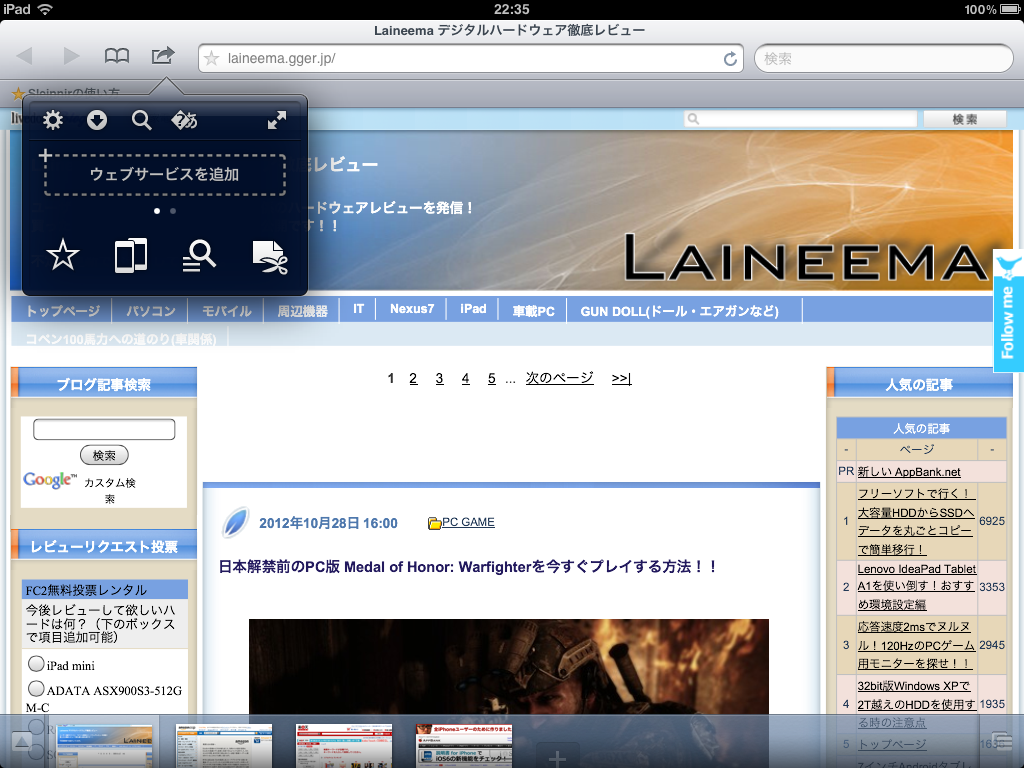
Task: Select the ADATA ASX900S3-512GM-C radio option
Action: 36,689
